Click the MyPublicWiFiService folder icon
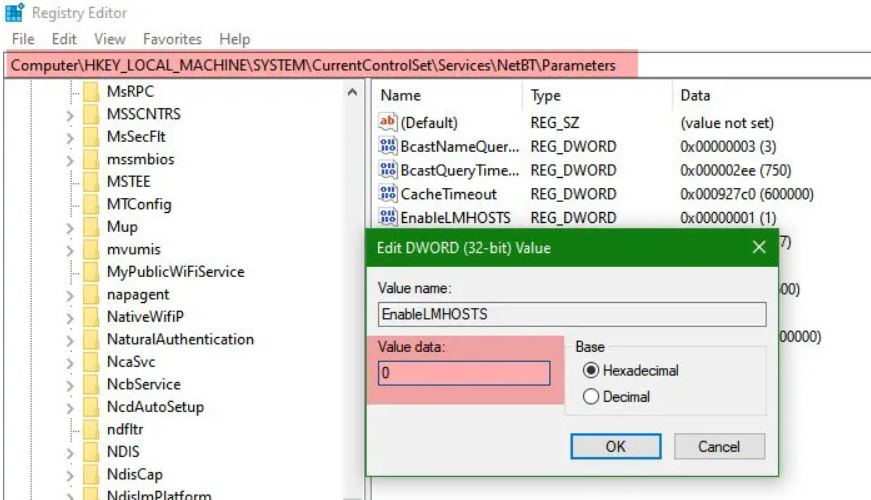Image resolution: width=871 pixels, height=500 pixels. (x=91, y=271)
